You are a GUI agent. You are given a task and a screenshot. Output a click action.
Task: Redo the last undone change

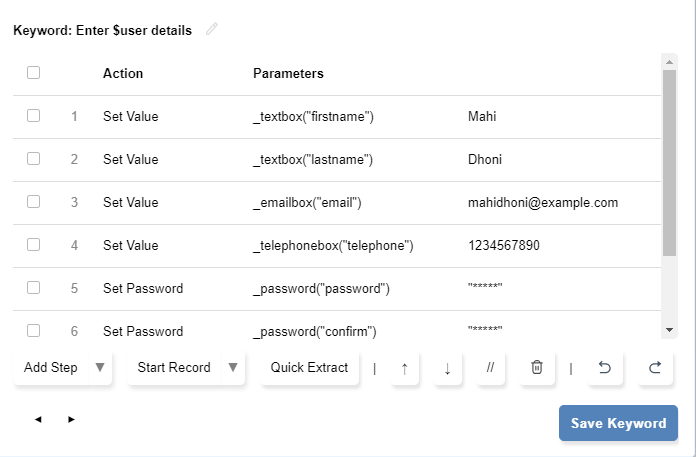pyautogui.click(x=655, y=368)
